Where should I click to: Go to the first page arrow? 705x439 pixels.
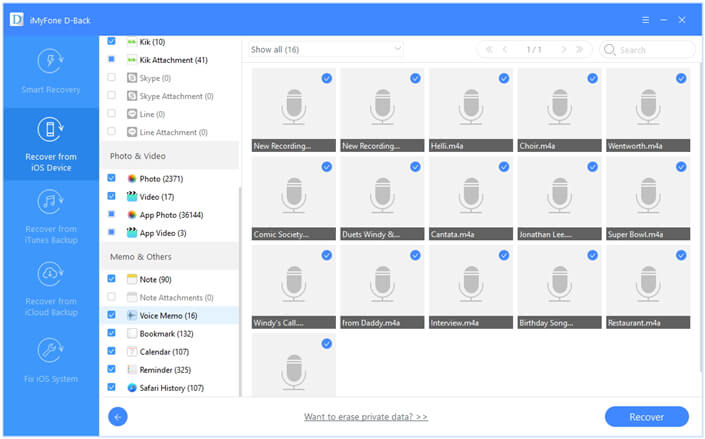click(489, 49)
